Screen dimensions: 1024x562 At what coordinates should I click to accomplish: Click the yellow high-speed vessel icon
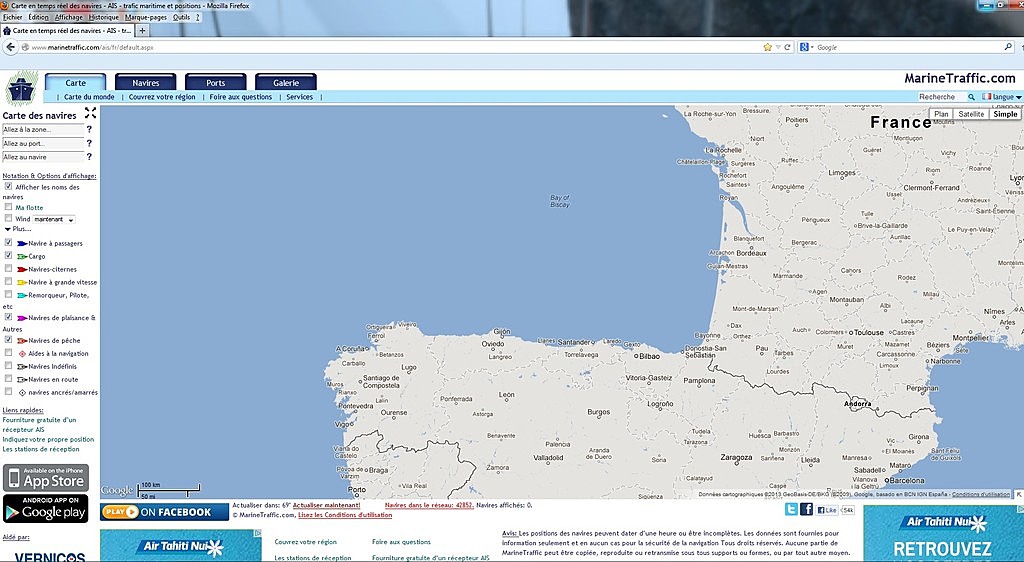click(x=22, y=282)
